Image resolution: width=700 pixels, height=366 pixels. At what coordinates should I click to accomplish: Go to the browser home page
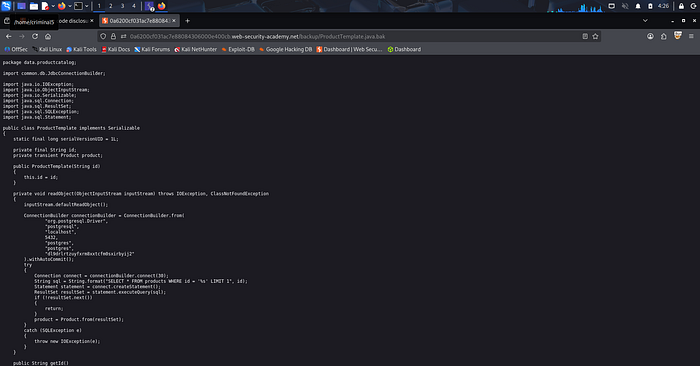tap(48, 36)
